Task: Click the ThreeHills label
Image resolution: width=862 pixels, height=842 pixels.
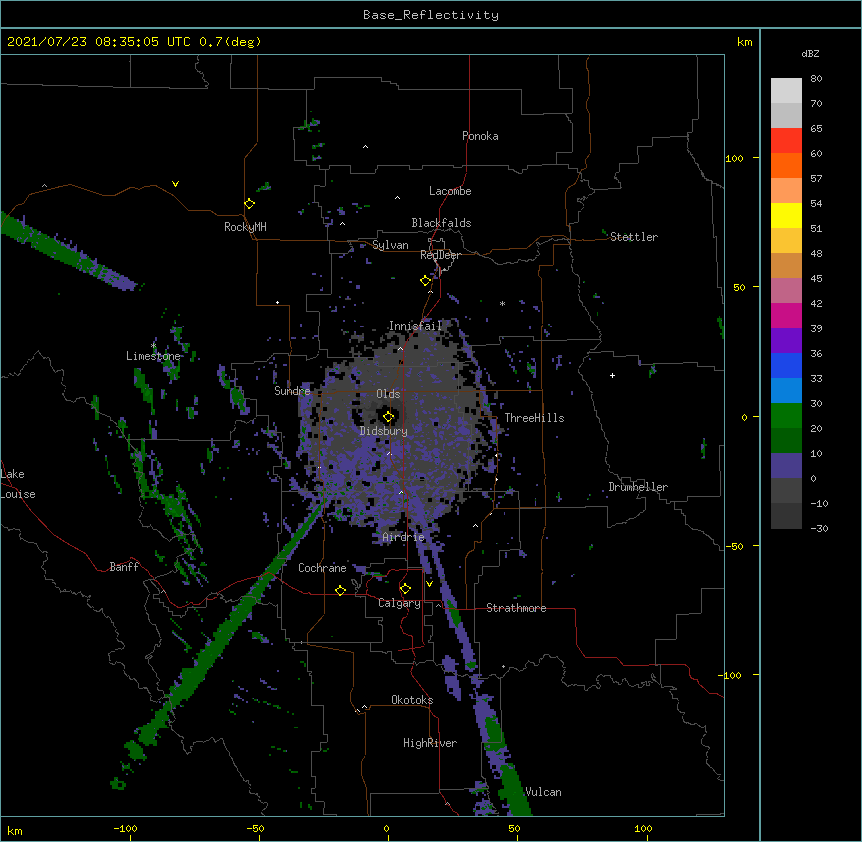Action: click(x=534, y=418)
